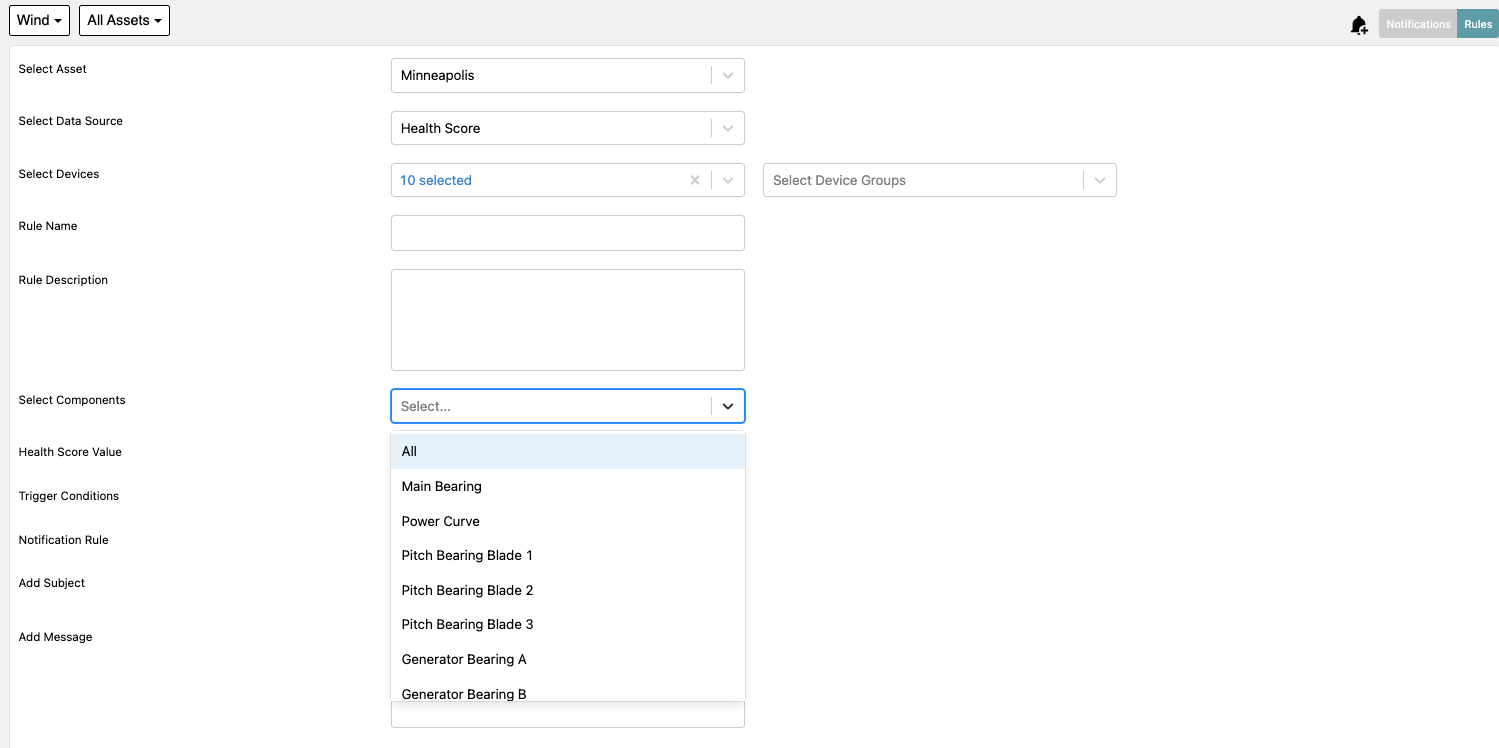Select Pitch Bearing Blade 3 option
The width and height of the screenshot is (1499, 748).
(568, 624)
